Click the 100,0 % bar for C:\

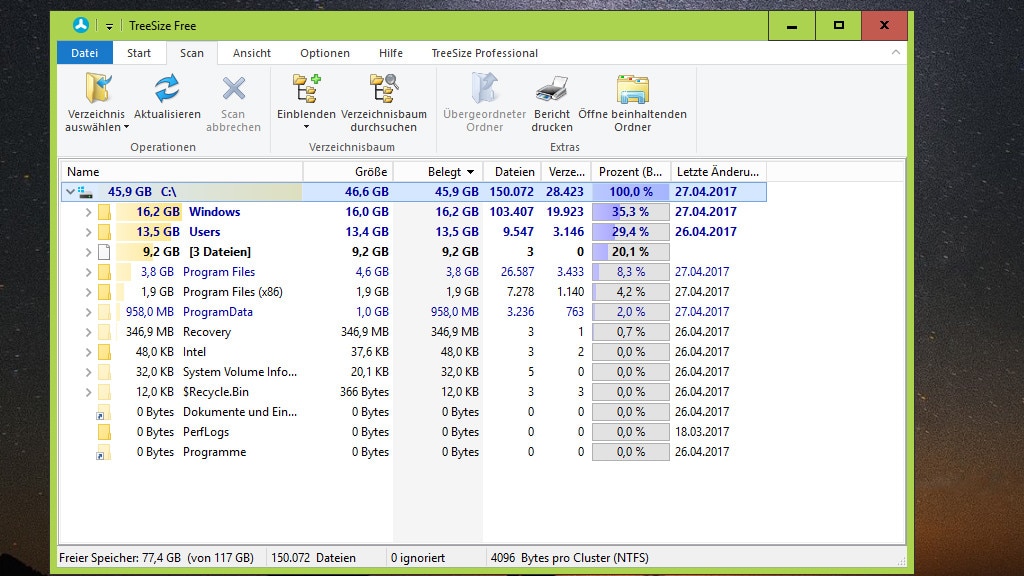click(631, 192)
